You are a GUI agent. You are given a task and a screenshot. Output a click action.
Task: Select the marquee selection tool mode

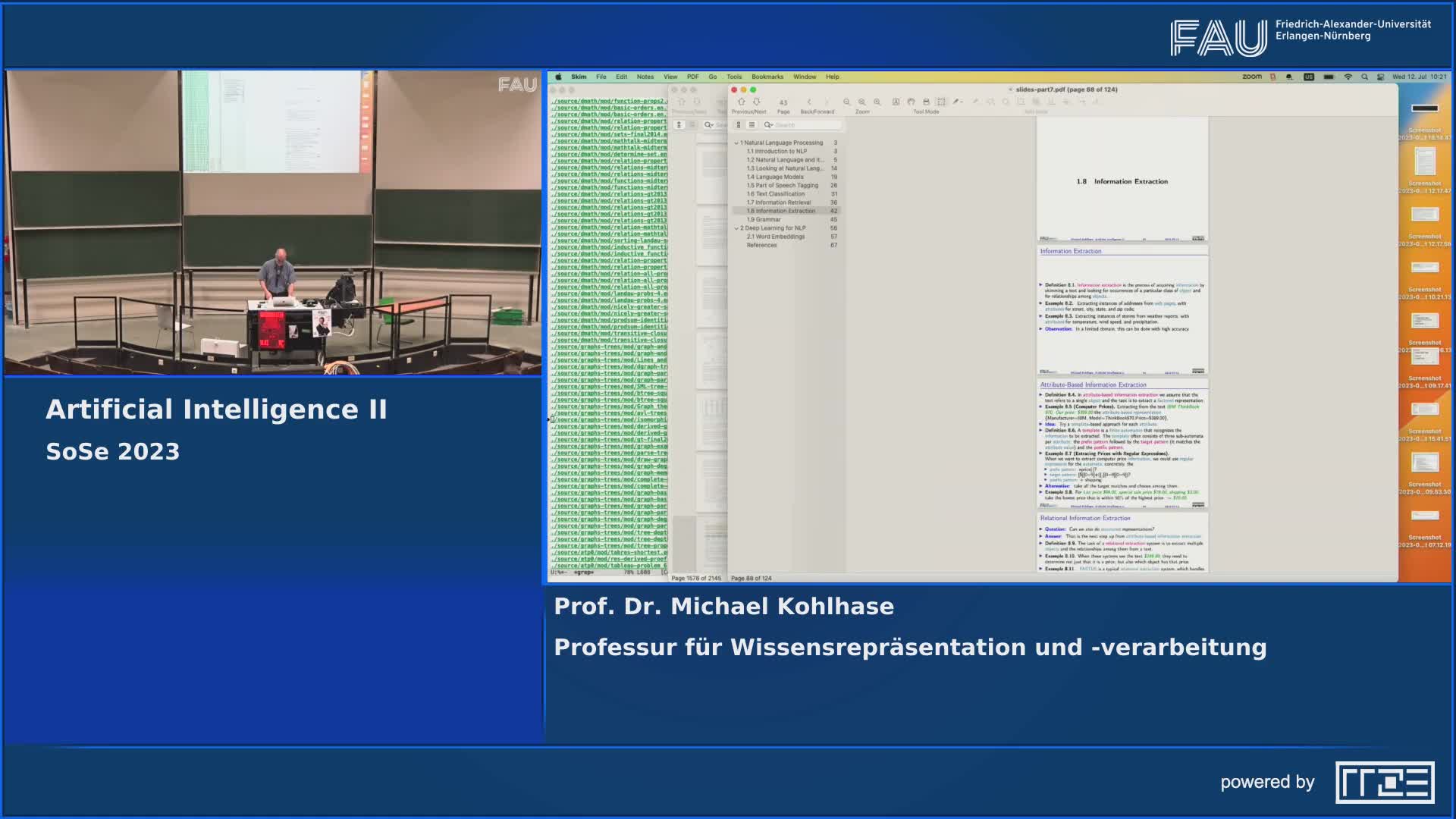tap(941, 102)
